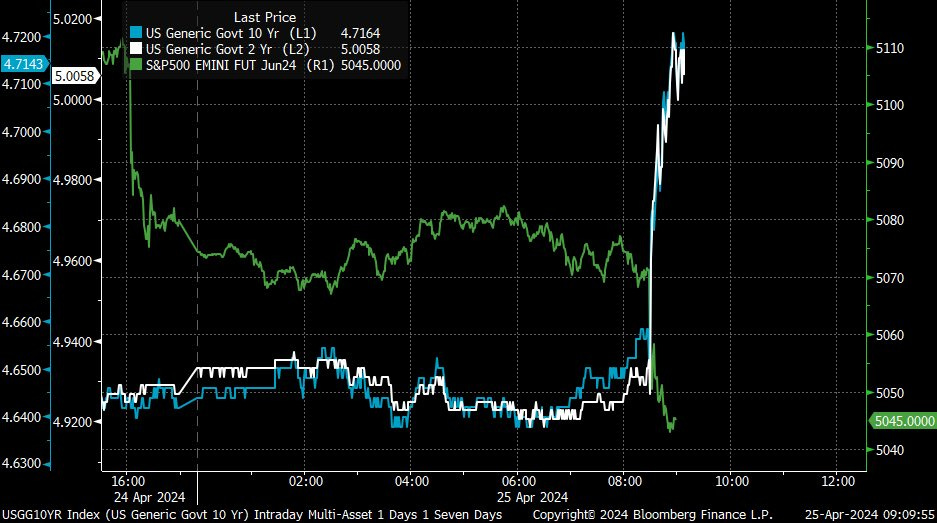Select the 24 Apr 2024 date label

coord(149,496)
